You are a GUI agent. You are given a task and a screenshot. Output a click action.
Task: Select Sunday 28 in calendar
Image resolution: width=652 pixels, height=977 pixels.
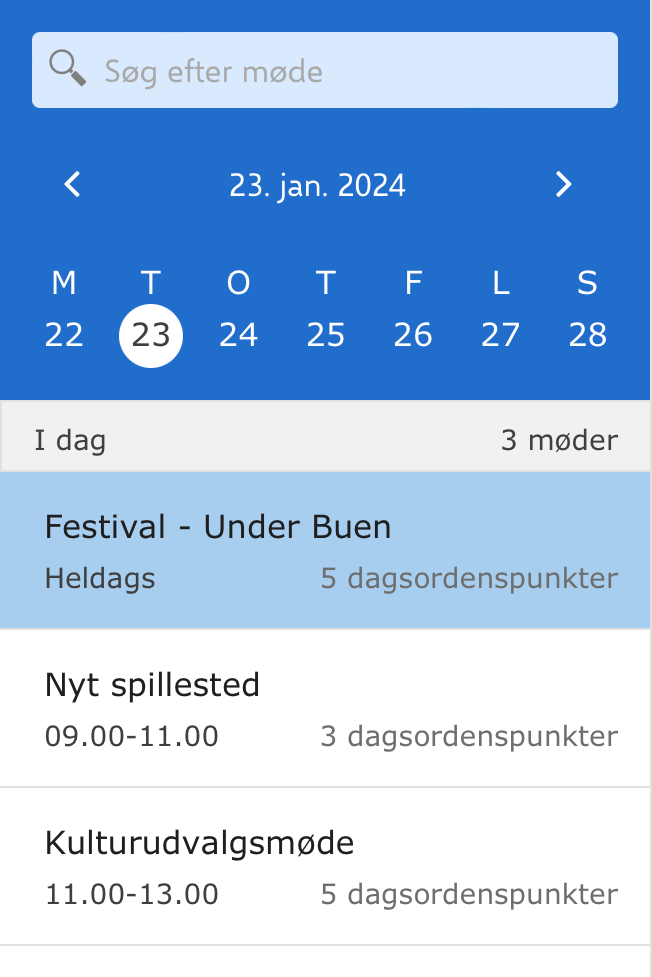tap(587, 334)
